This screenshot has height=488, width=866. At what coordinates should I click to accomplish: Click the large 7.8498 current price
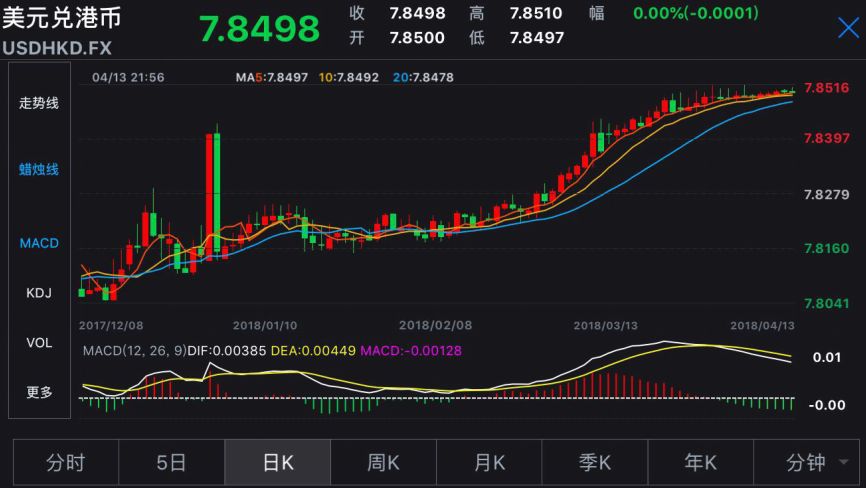point(259,29)
